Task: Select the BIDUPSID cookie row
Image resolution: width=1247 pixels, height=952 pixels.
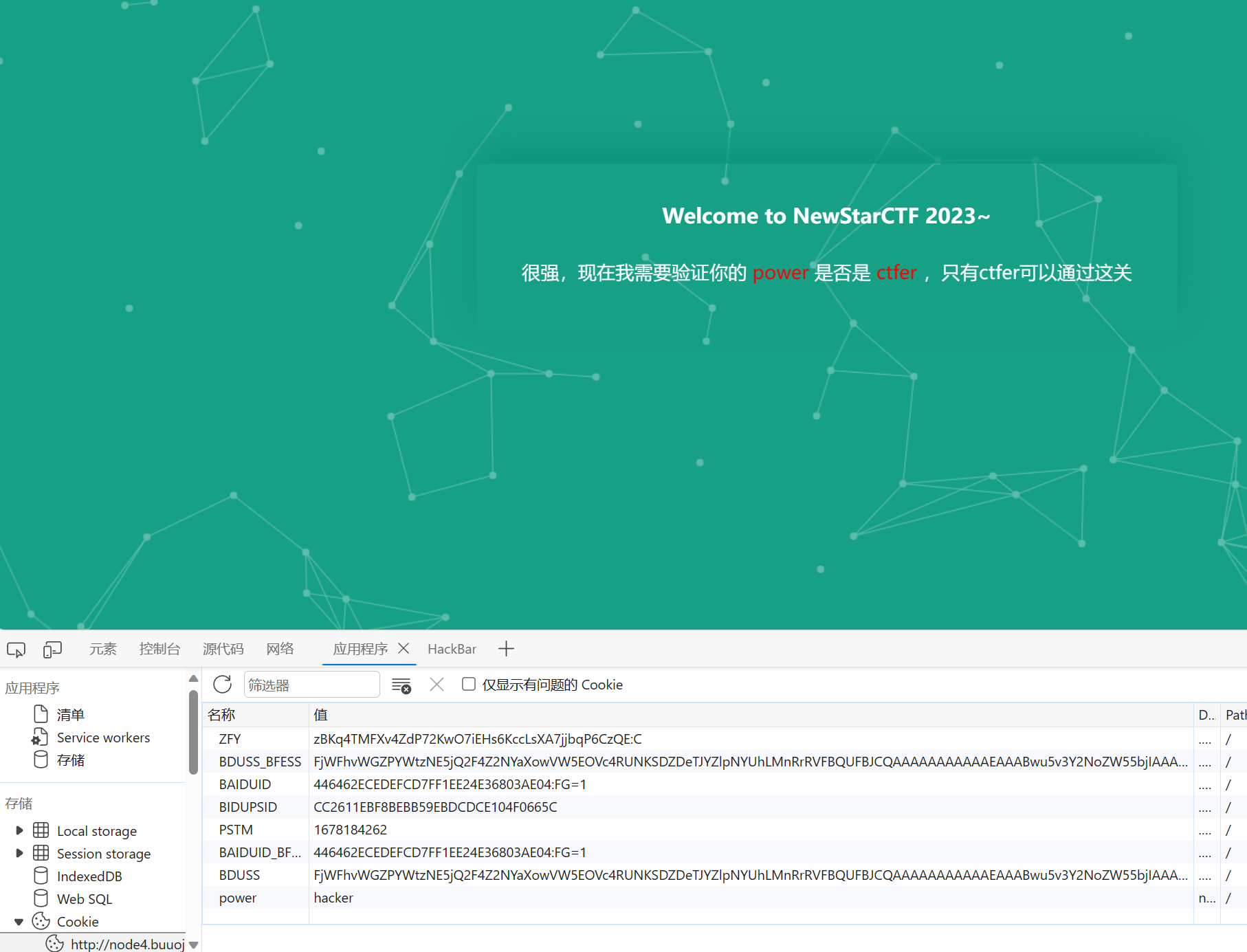Action: [725, 807]
